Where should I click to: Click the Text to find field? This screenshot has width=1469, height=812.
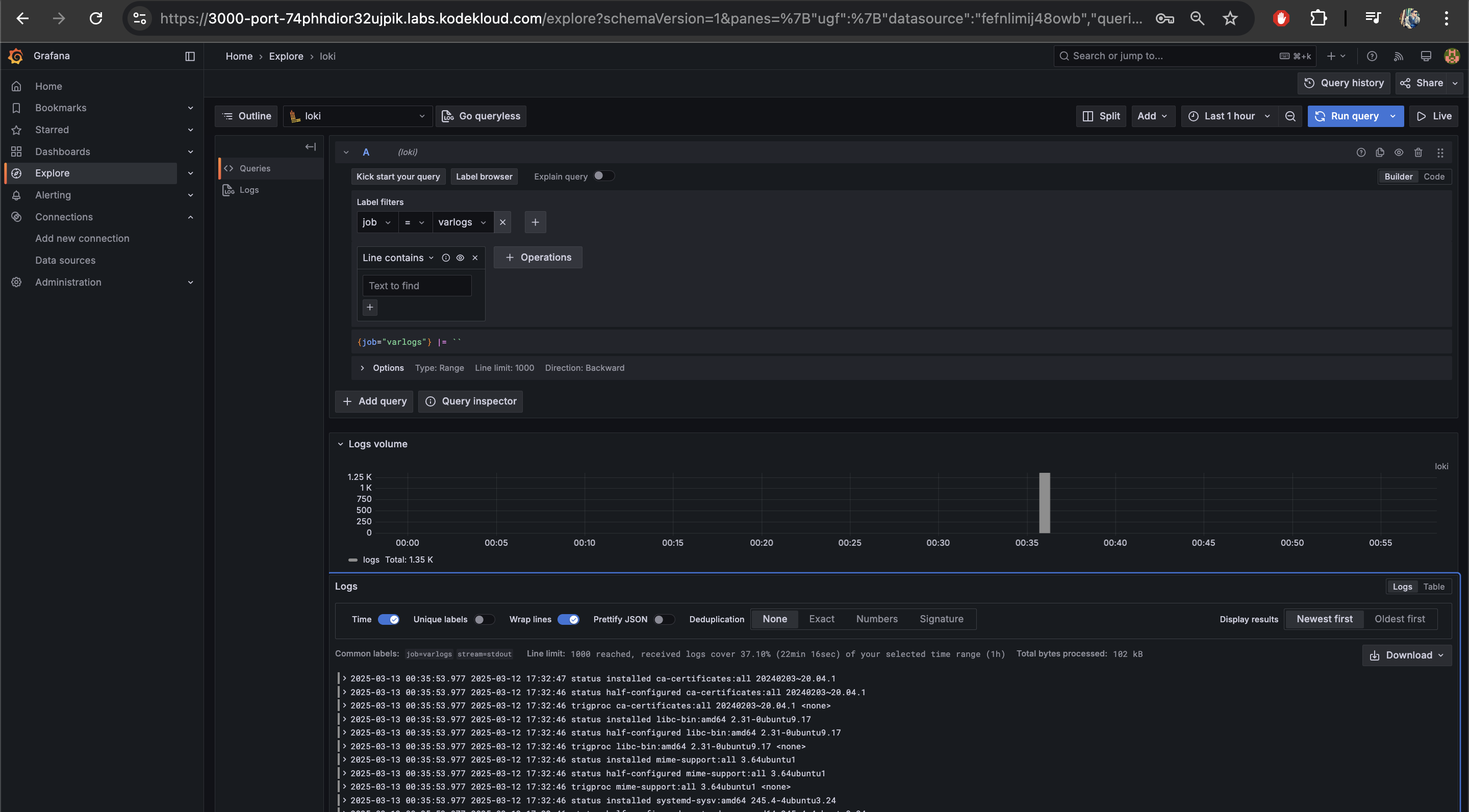click(x=417, y=286)
